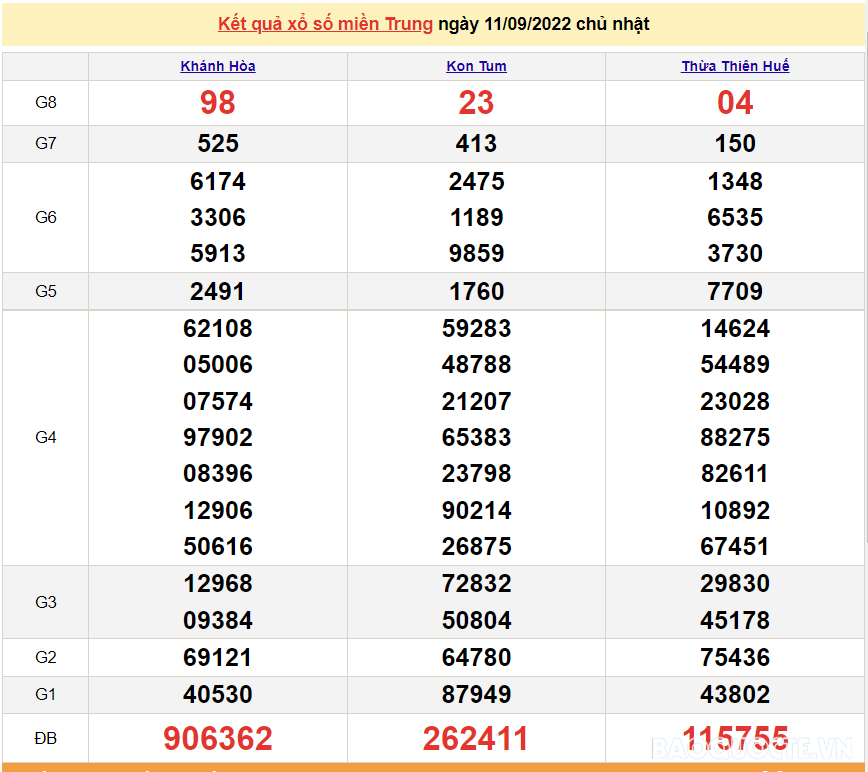Image resolution: width=868 pixels, height=772 pixels.
Task: Click Kon Tum G8 result 23
Action: [476, 103]
